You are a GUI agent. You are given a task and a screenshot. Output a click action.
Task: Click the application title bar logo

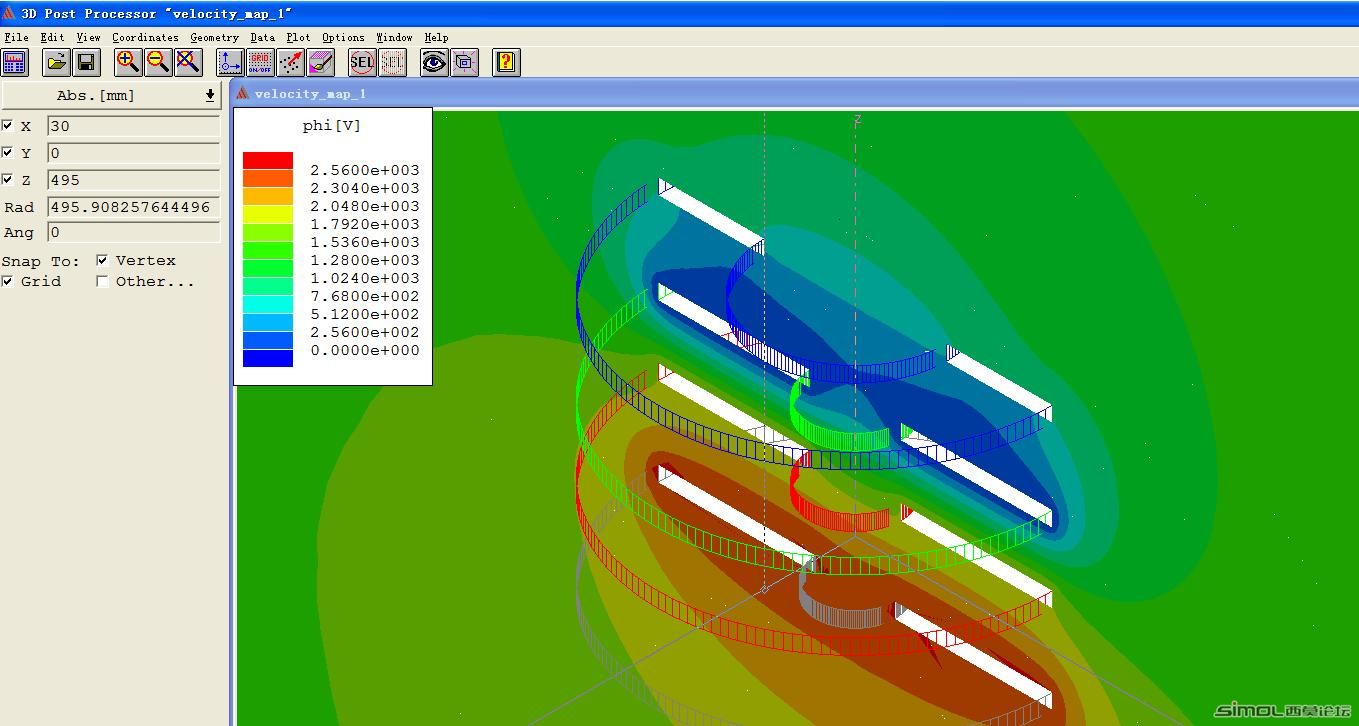9,13
